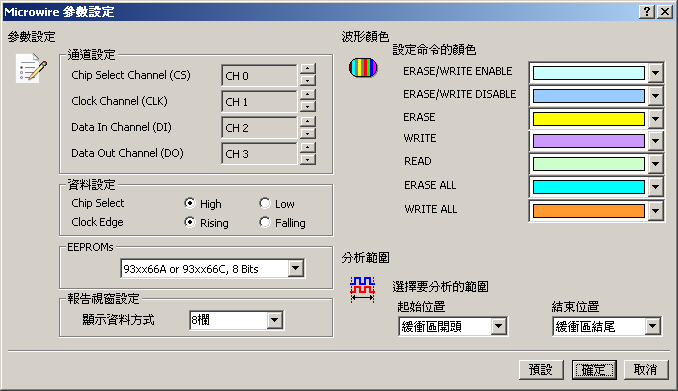
Task: Decrease the Data Out Channel value
Action: pyautogui.click(x=307, y=159)
